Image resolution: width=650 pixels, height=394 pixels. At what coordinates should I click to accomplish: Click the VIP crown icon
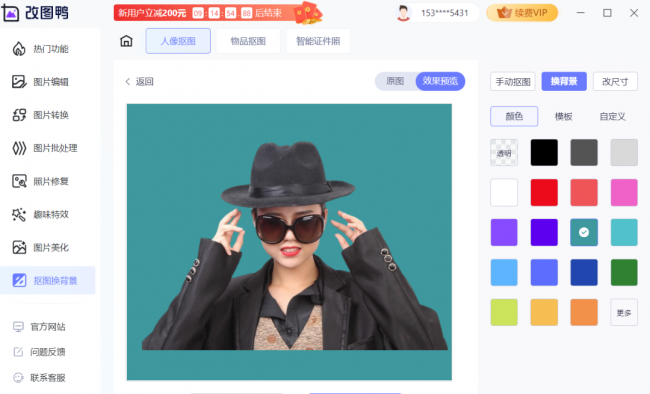click(x=504, y=13)
